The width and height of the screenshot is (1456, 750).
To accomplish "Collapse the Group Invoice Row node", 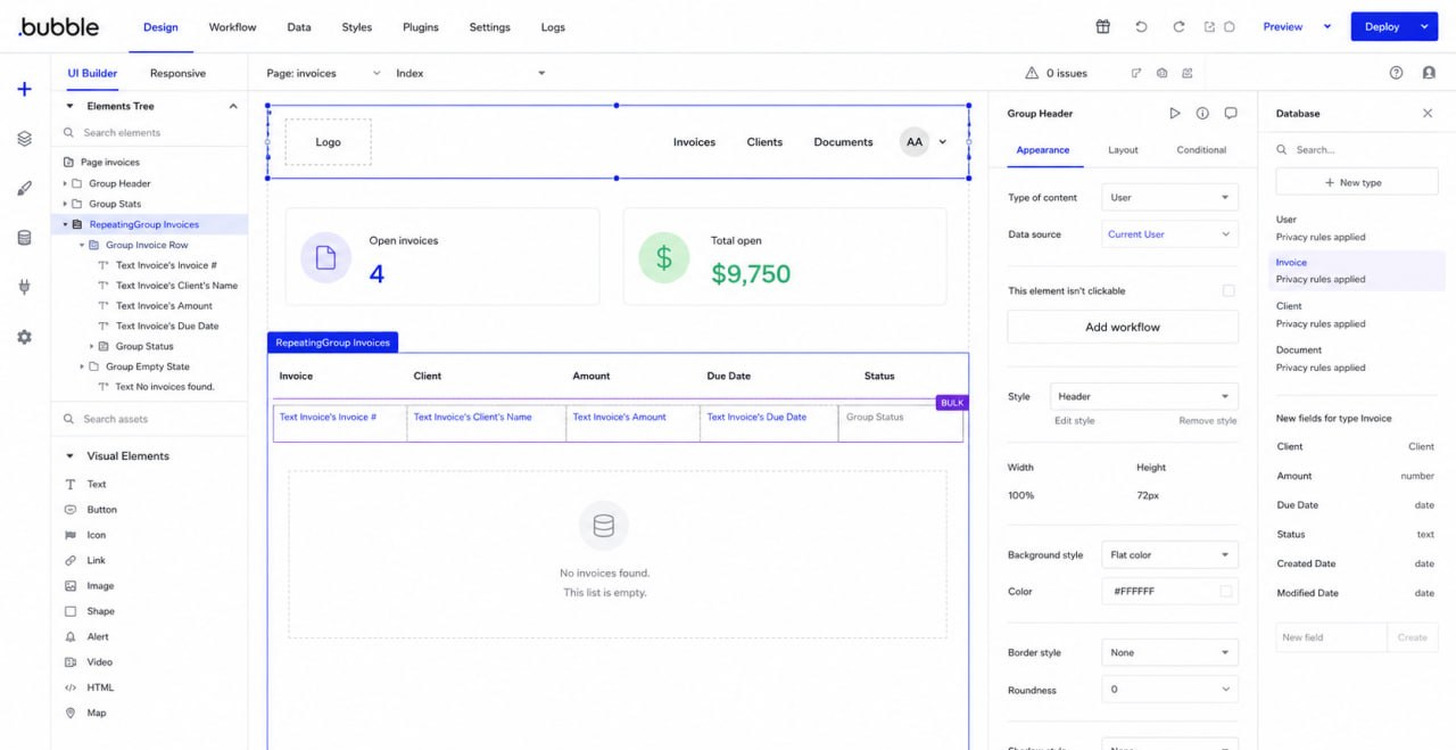I will click(82, 245).
